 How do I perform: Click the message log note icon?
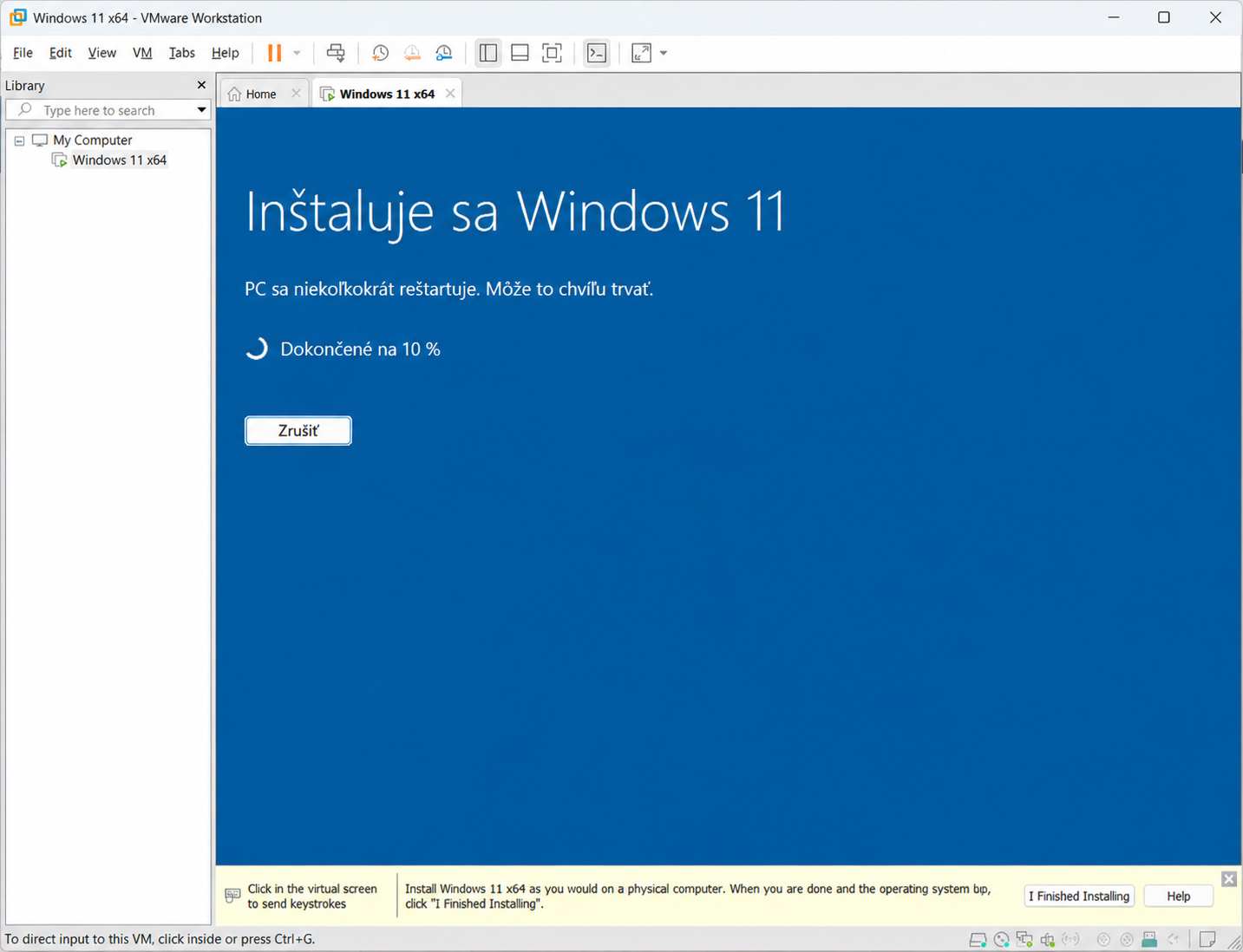point(1207,940)
